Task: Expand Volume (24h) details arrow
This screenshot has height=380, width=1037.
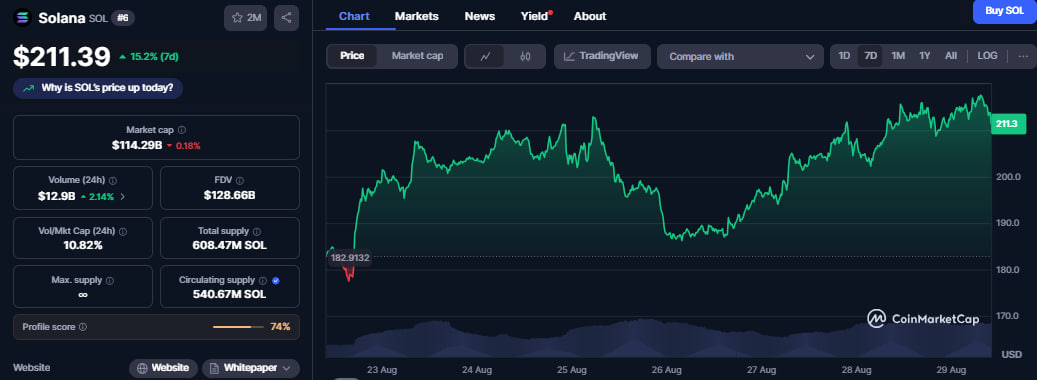Action: pyautogui.click(x=122, y=196)
